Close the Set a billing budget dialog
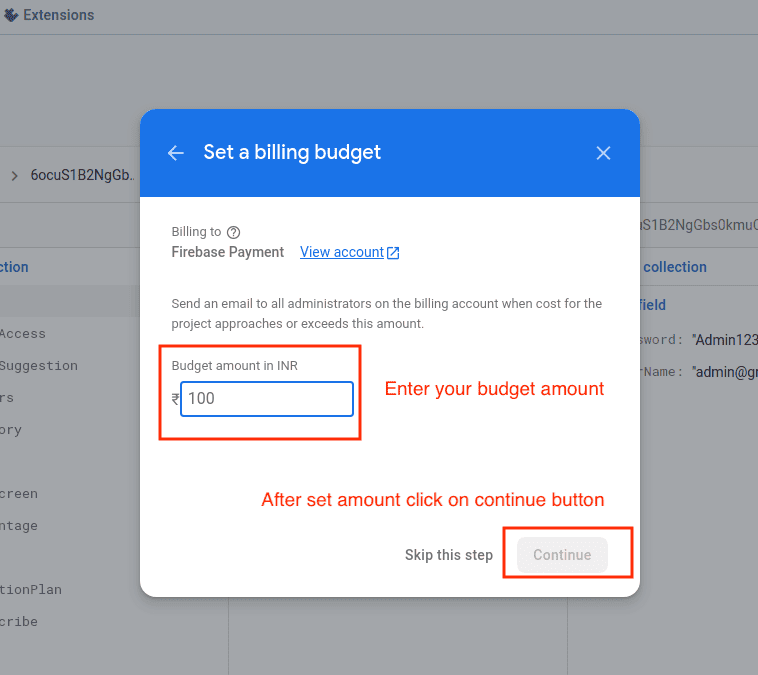 tap(603, 153)
